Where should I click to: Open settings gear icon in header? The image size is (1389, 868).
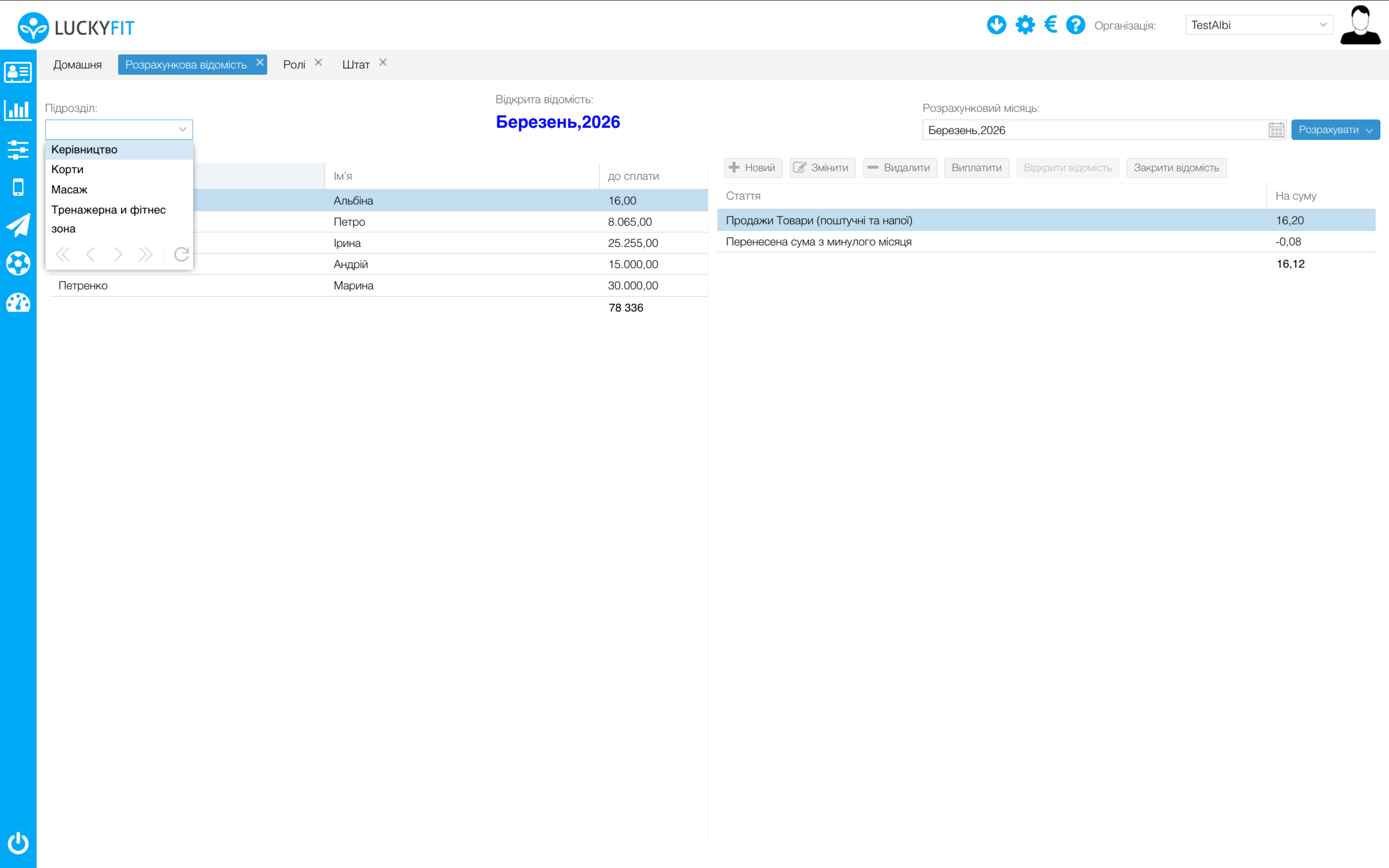(x=1025, y=25)
